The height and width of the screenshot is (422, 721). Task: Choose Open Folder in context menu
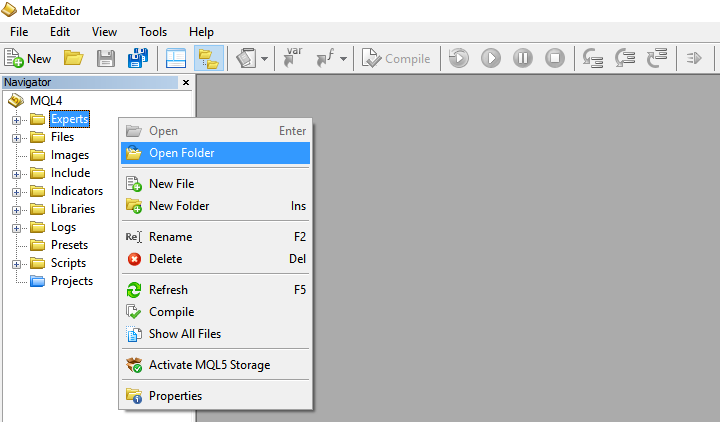click(215, 153)
